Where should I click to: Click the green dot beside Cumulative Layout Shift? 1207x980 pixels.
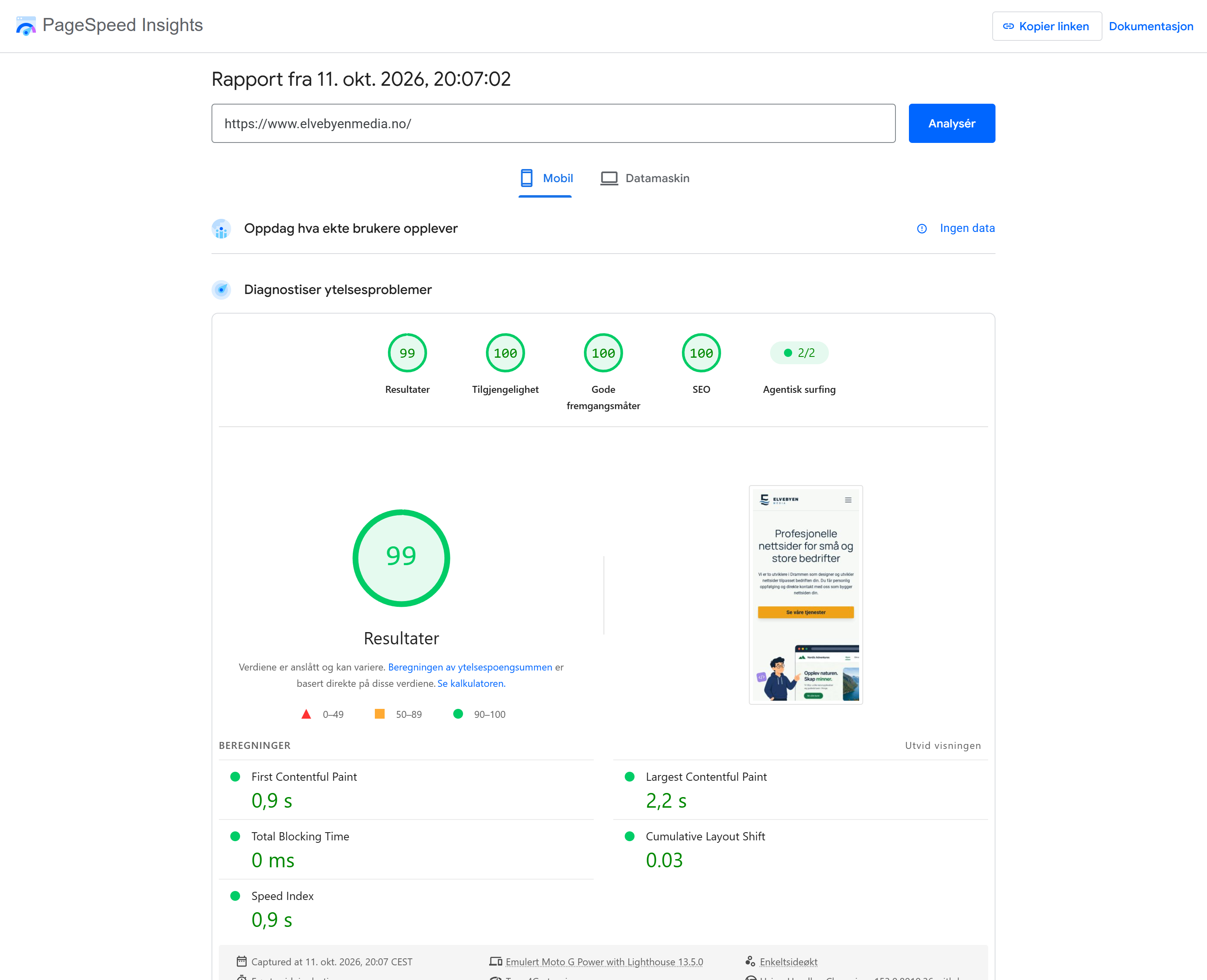[630, 836]
